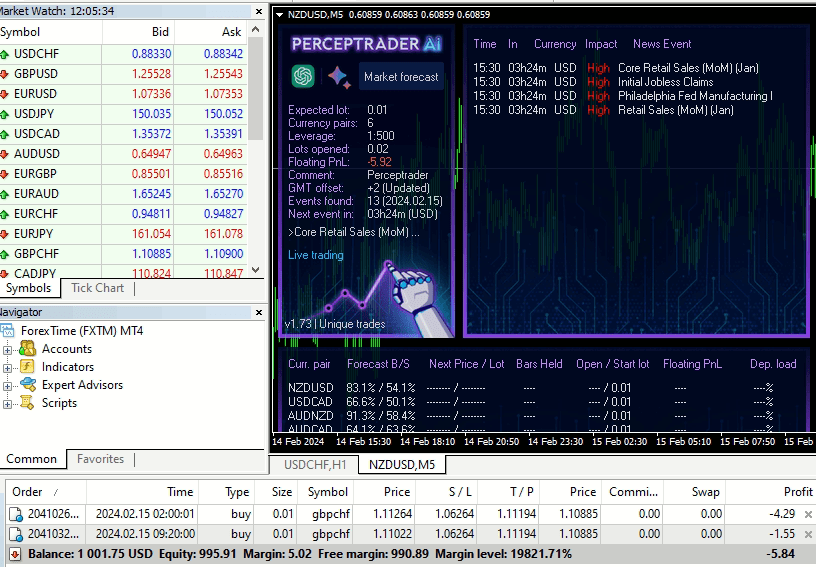Click the Scripts icon in Navigator
The height and width of the screenshot is (567, 816).
[28, 403]
